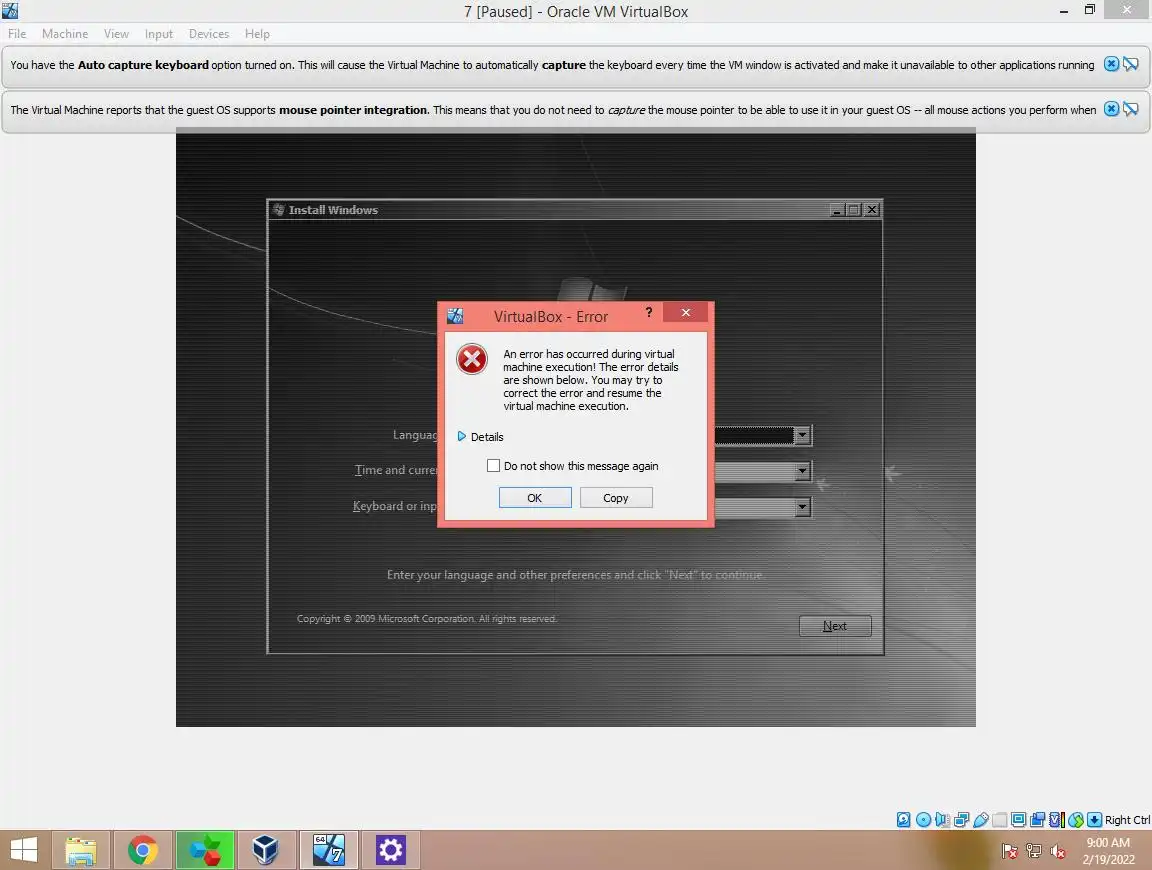
Task: Click the network tray icon
Action: click(1034, 851)
